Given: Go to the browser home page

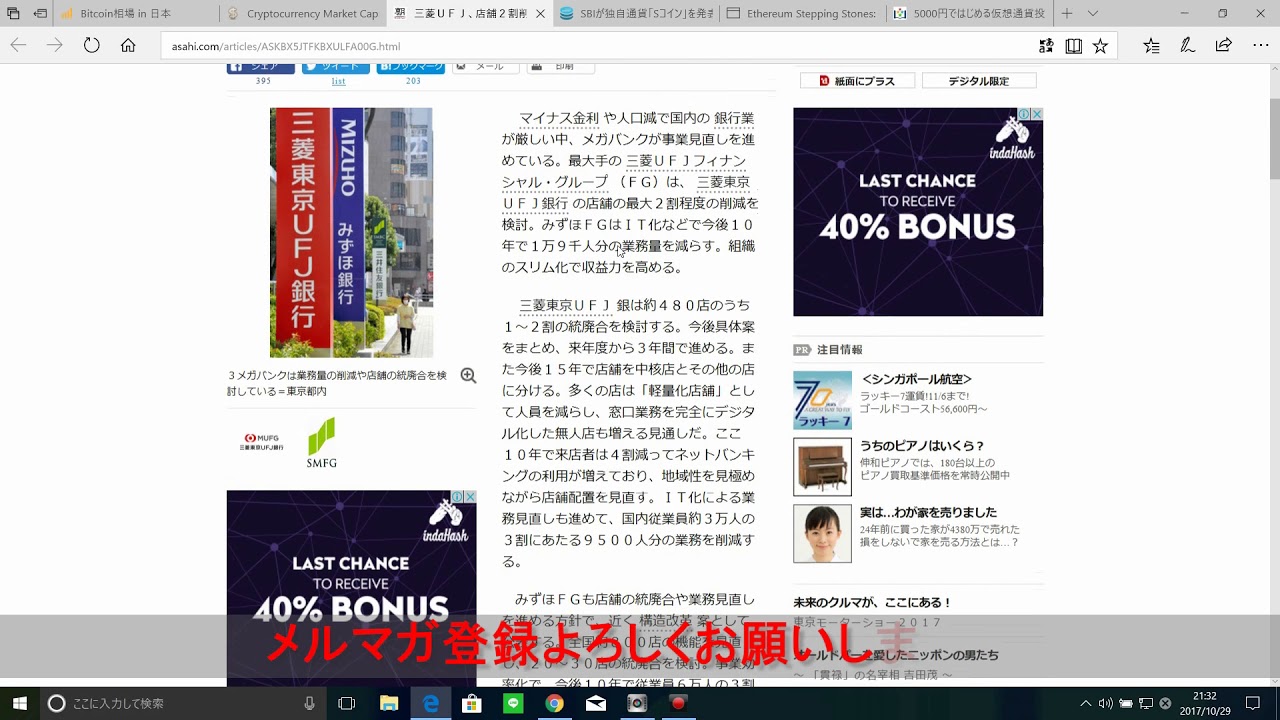Looking at the screenshot, I should tap(128, 45).
